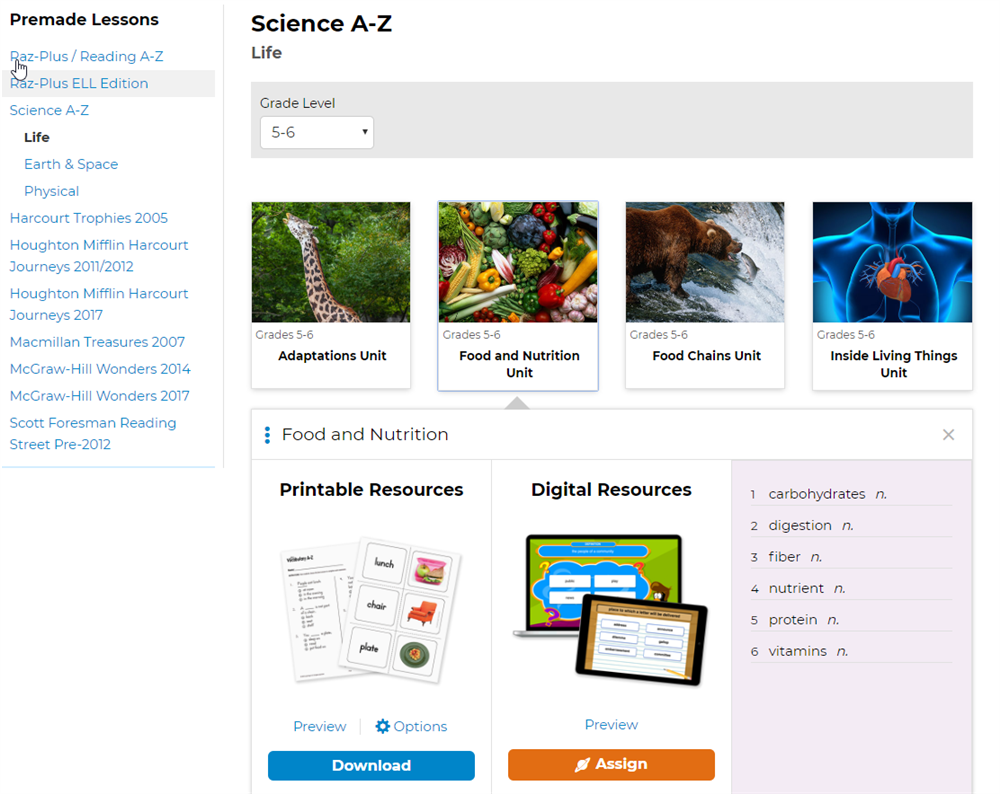1000x794 pixels.
Task: Click the word 'carbohydrates' in vocabulary list
Action: [816, 494]
